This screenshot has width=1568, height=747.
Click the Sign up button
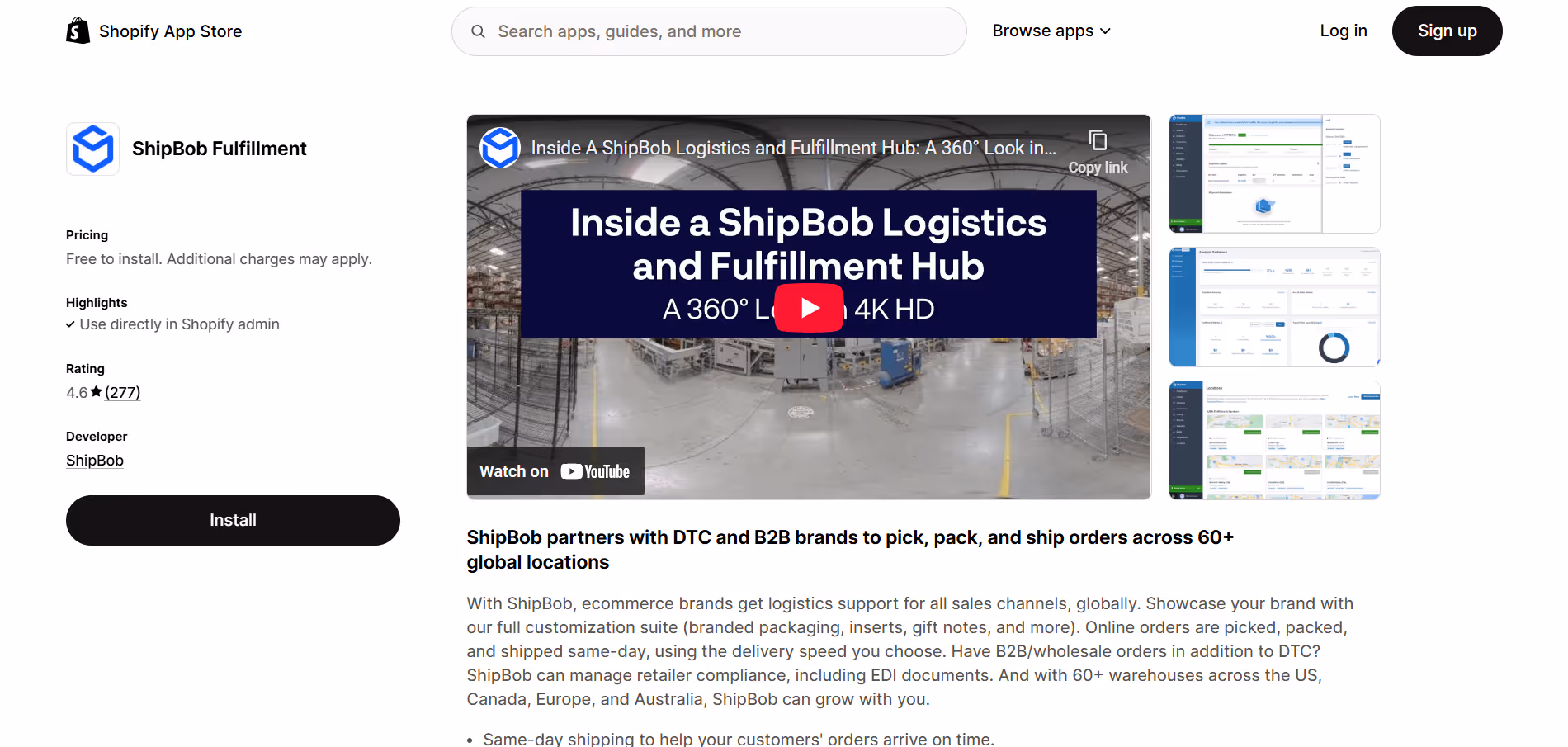(1448, 31)
